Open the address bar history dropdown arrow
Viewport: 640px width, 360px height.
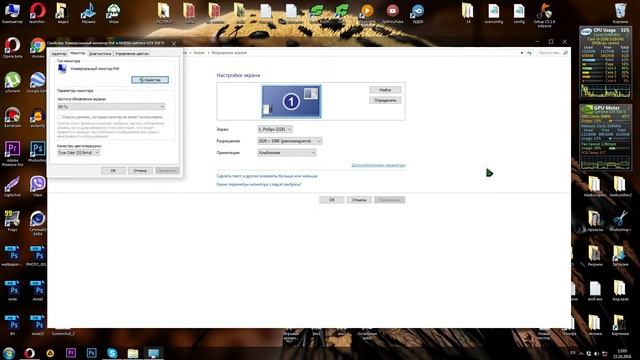[522, 53]
